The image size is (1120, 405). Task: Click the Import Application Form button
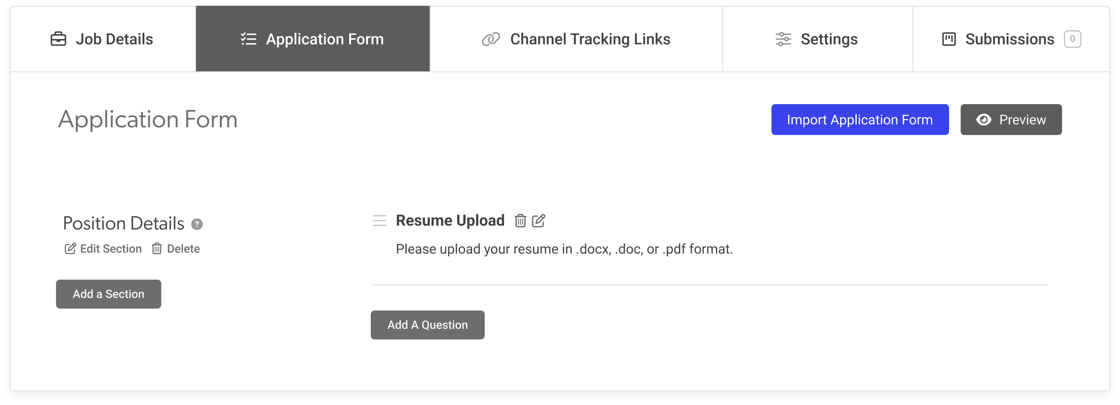pyautogui.click(x=860, y=120)
